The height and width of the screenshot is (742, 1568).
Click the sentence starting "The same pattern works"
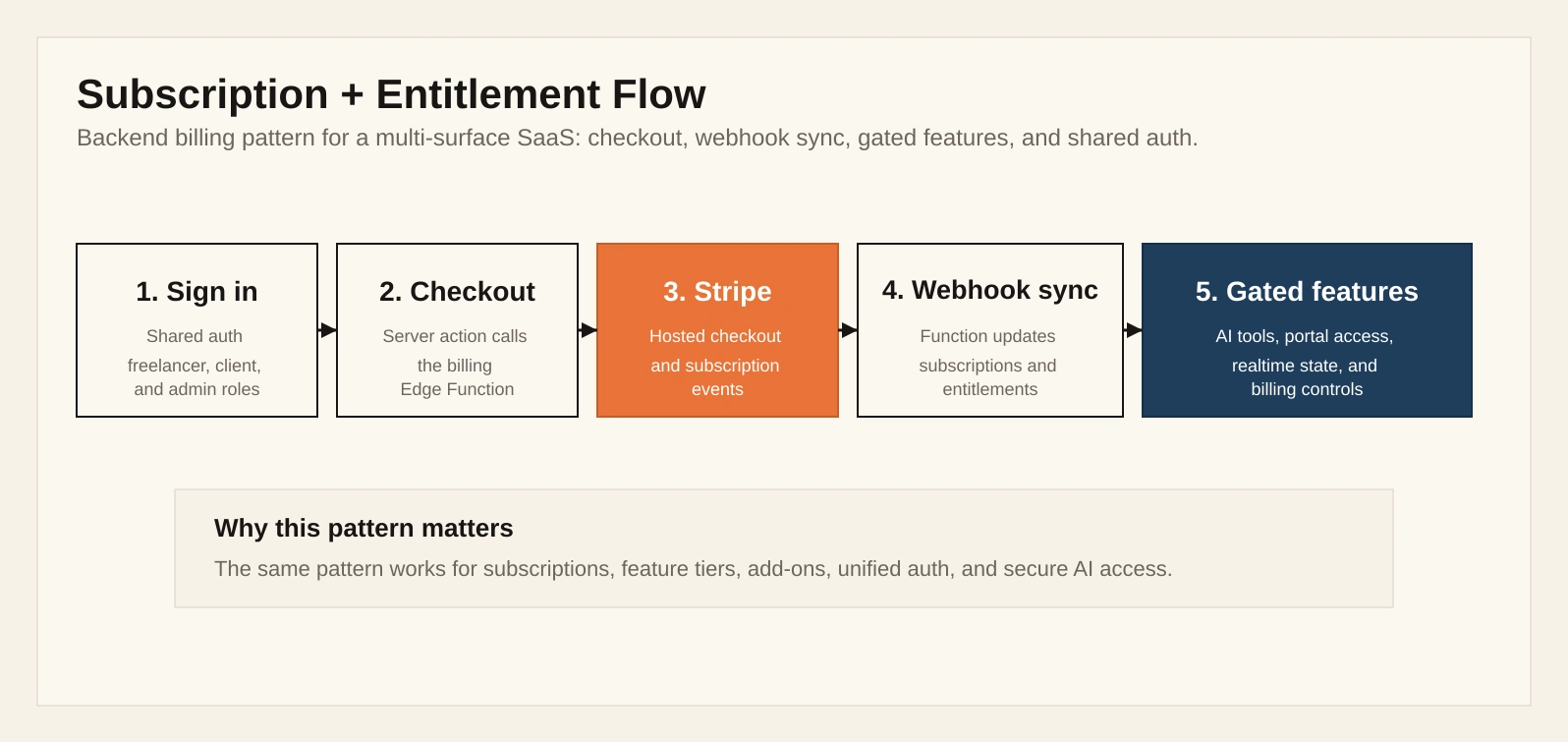[693, 569]
